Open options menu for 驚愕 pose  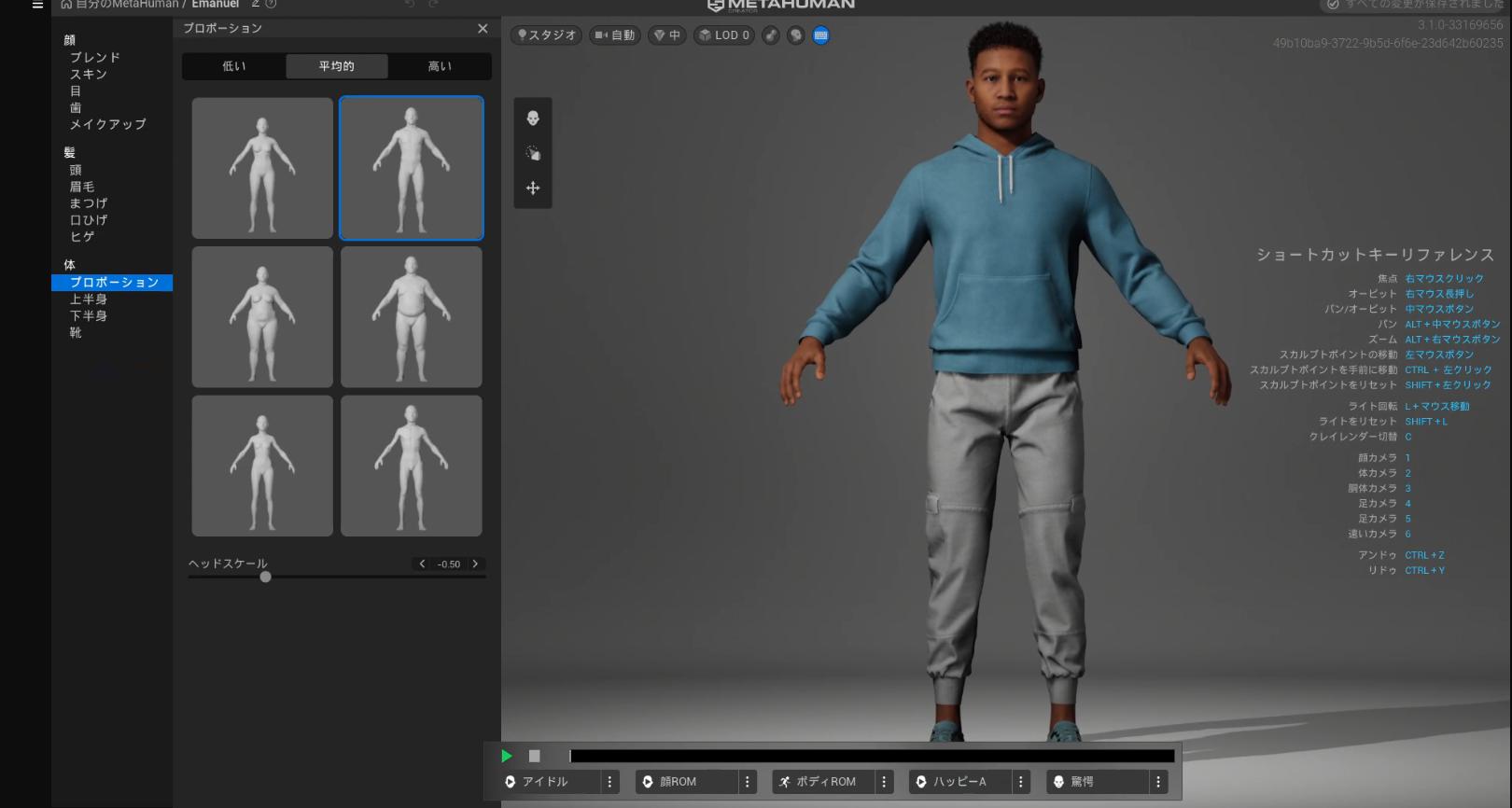coord(1158,782)
